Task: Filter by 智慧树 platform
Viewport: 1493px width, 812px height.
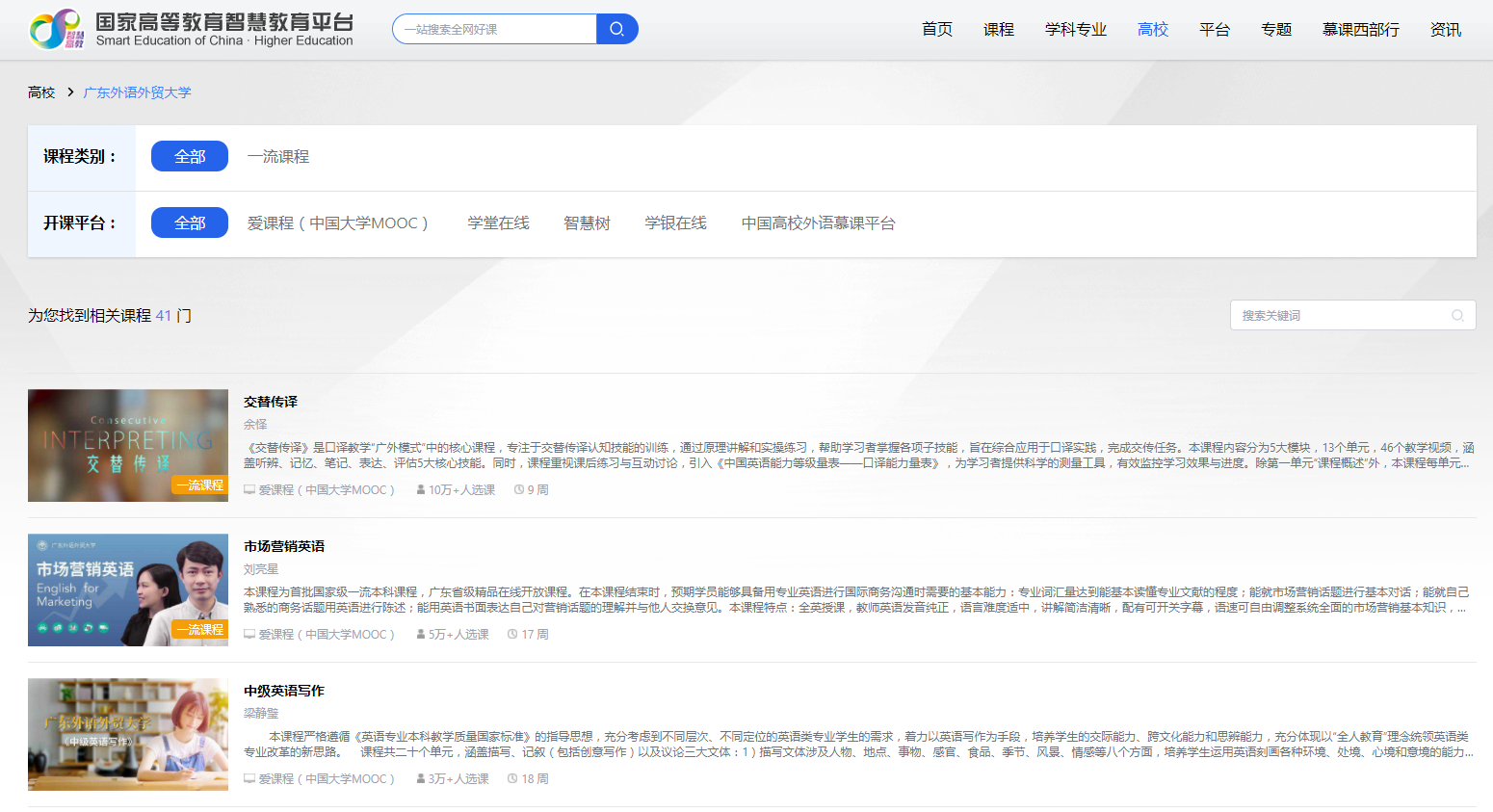Action: 587,223
